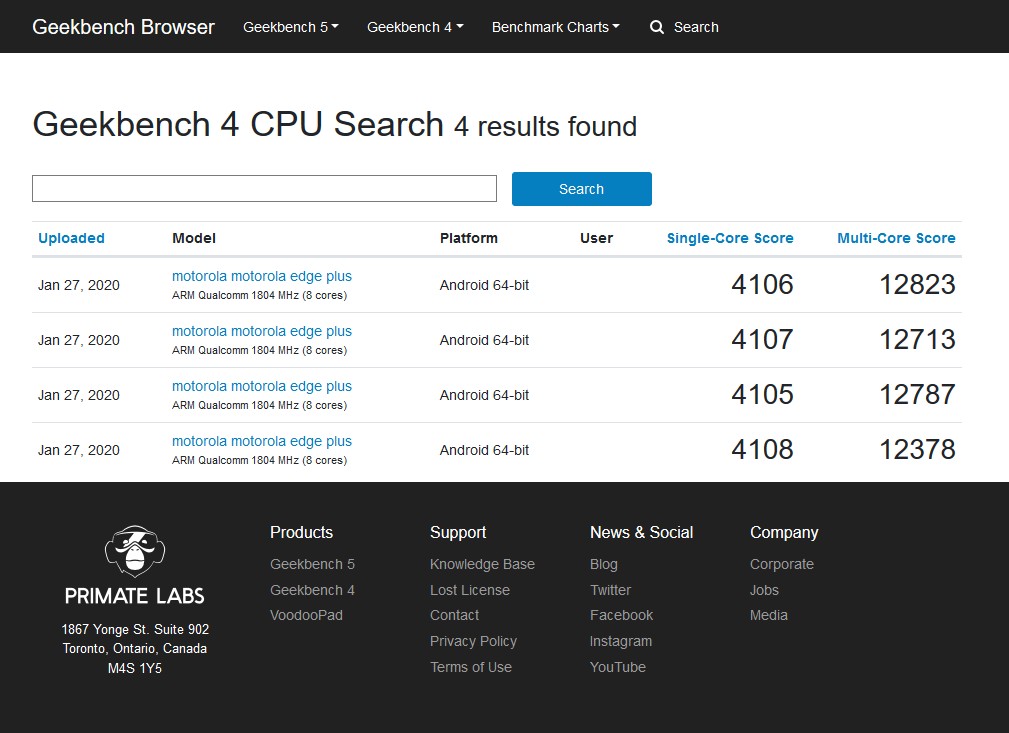Focus the CPU search text field

coord(264,189)
